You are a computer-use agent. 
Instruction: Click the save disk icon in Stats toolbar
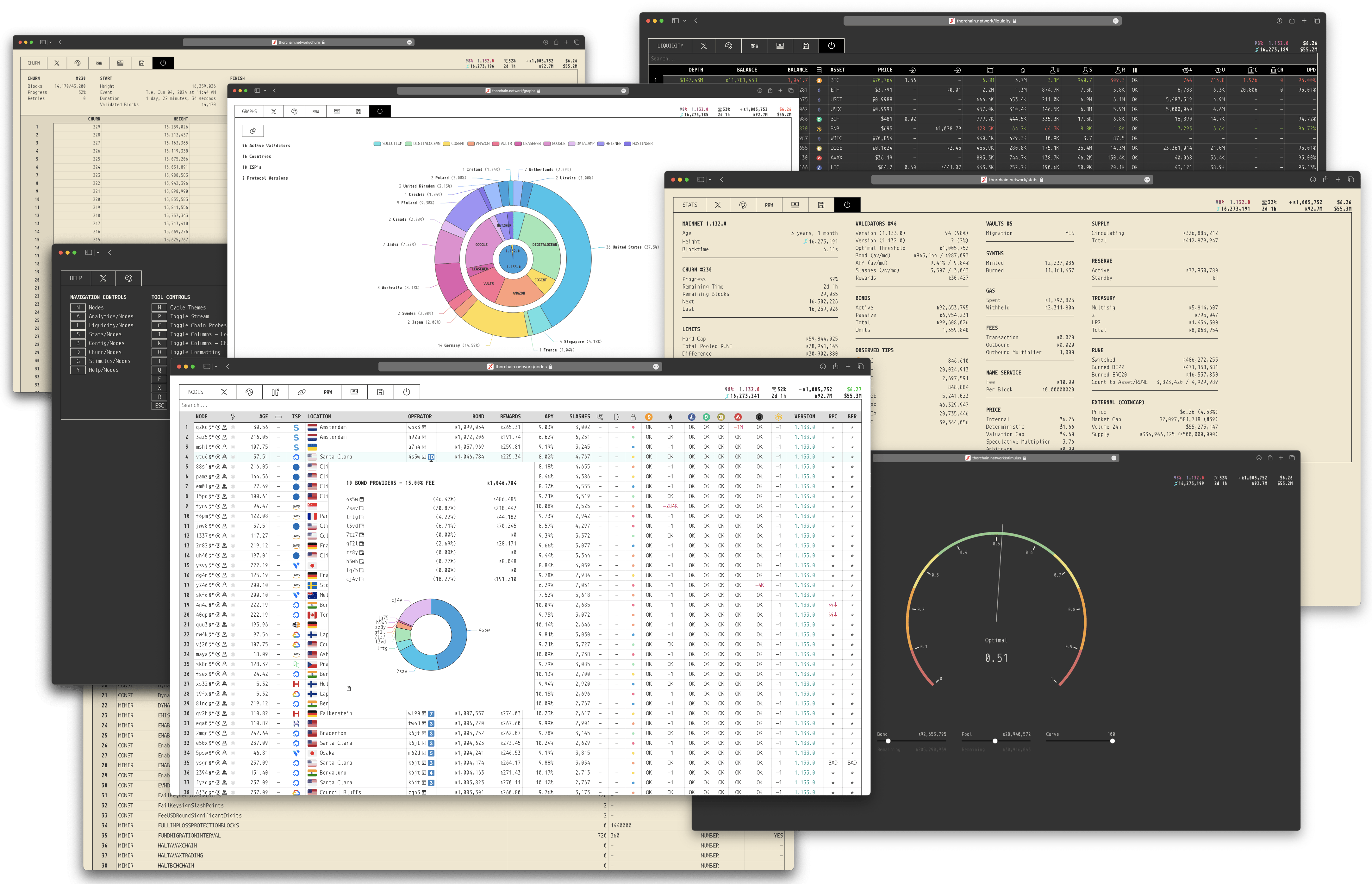(821, 205)
